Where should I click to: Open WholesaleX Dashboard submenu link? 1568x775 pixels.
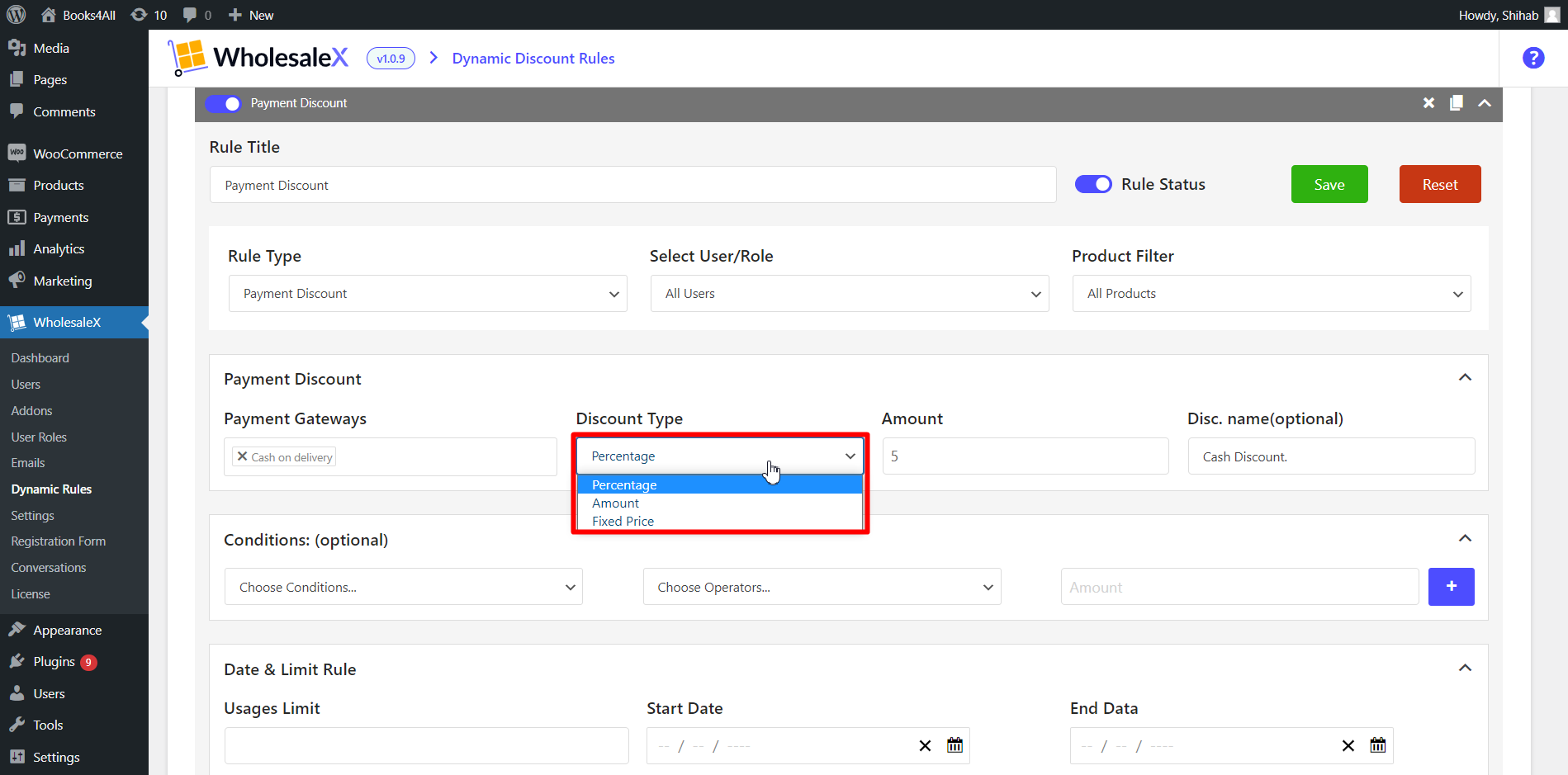point(40,358)
